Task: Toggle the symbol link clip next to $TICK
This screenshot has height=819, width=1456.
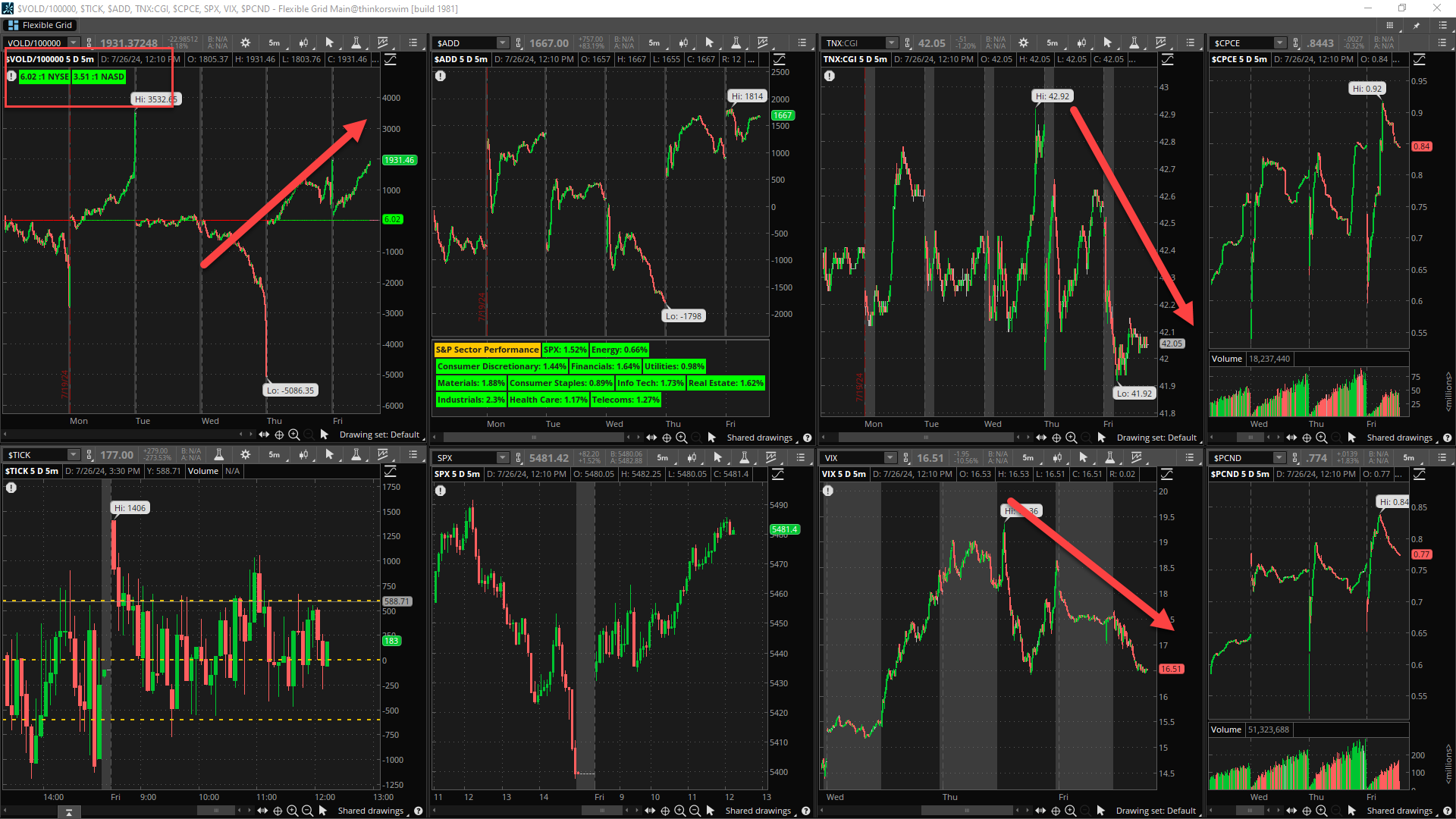Action: click(89, 455)
